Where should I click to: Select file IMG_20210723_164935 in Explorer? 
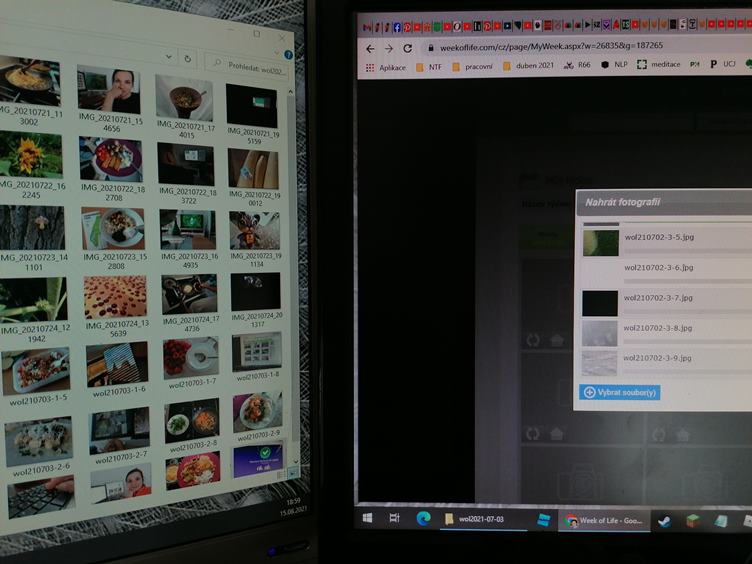188,238
